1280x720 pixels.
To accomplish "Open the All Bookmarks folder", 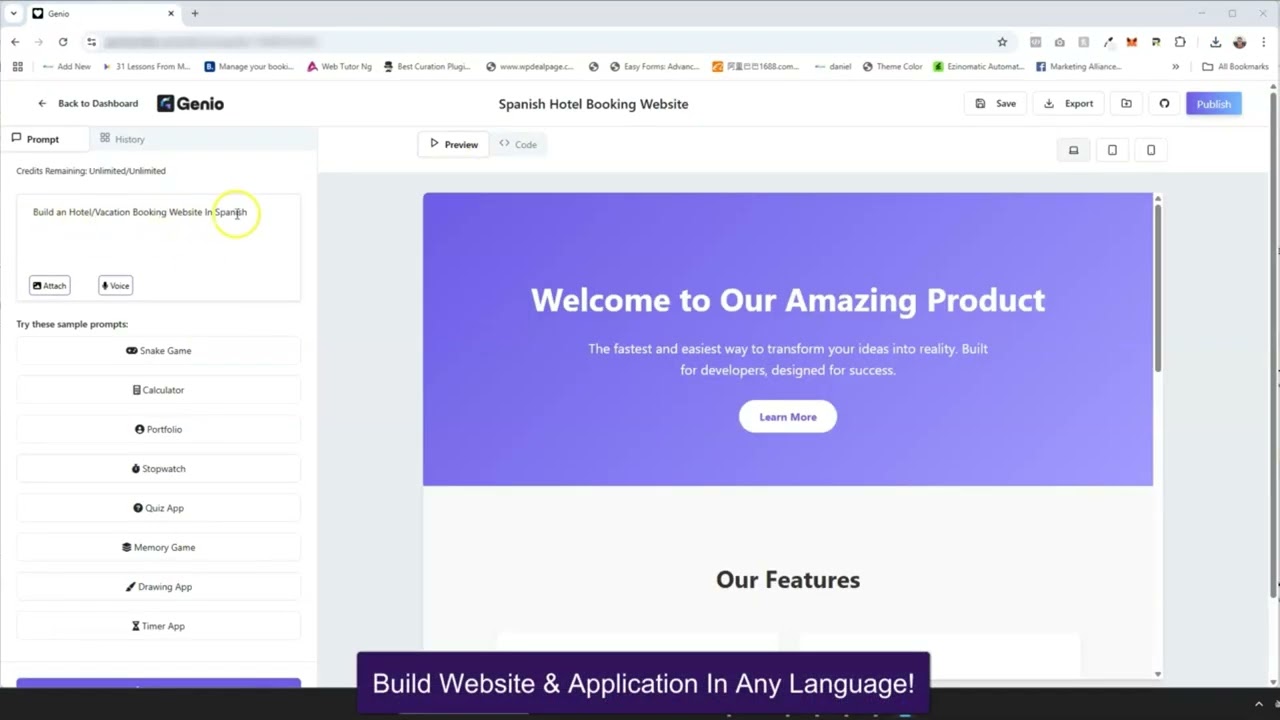I will pyautogui.click(x=1235, y=67).
